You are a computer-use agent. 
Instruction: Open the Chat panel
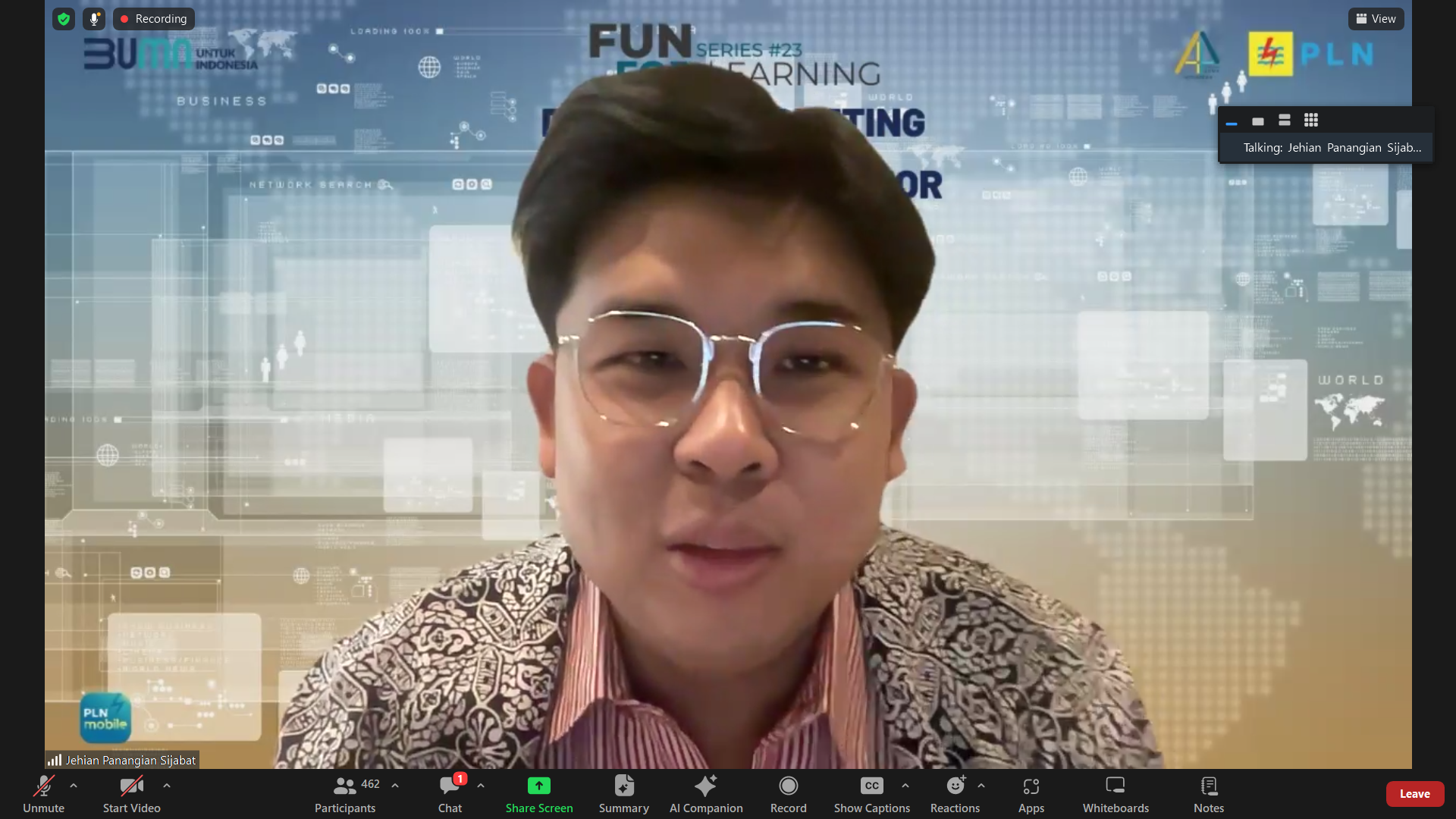coord(450,793)
